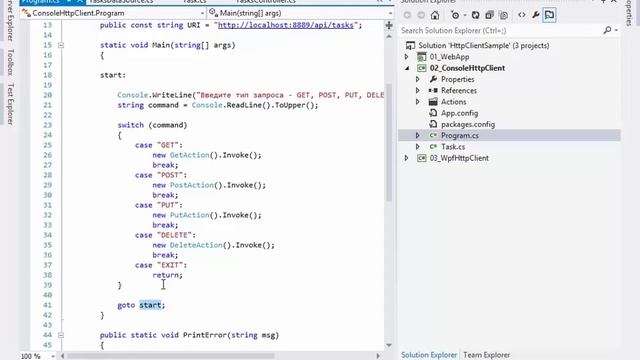This screenshot has height=360, width=640.
Task: Click the vertical scrollbar thumb in editor
Action: 389,142
